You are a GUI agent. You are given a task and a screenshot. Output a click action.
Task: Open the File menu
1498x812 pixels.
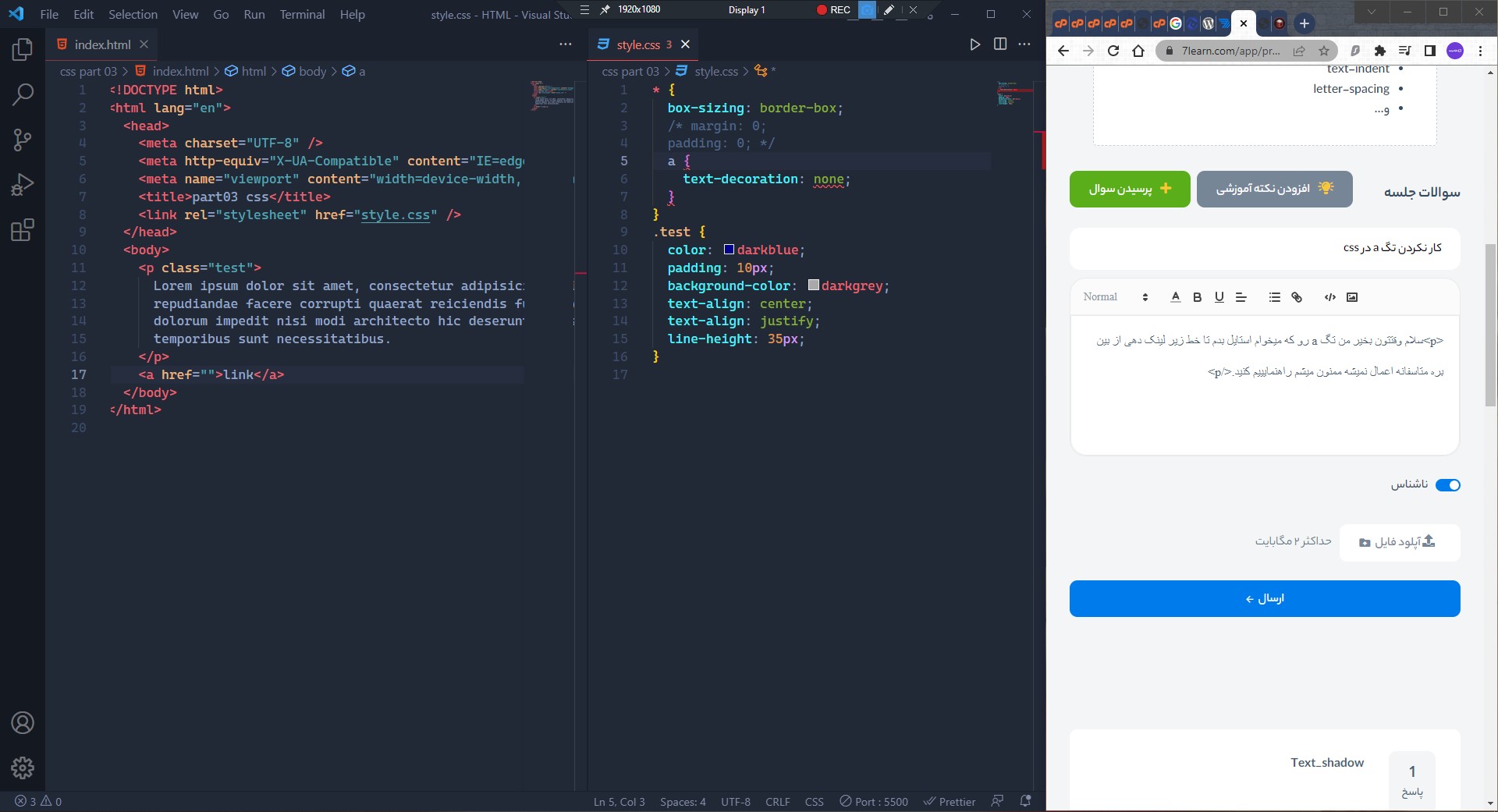coord(49,14)
